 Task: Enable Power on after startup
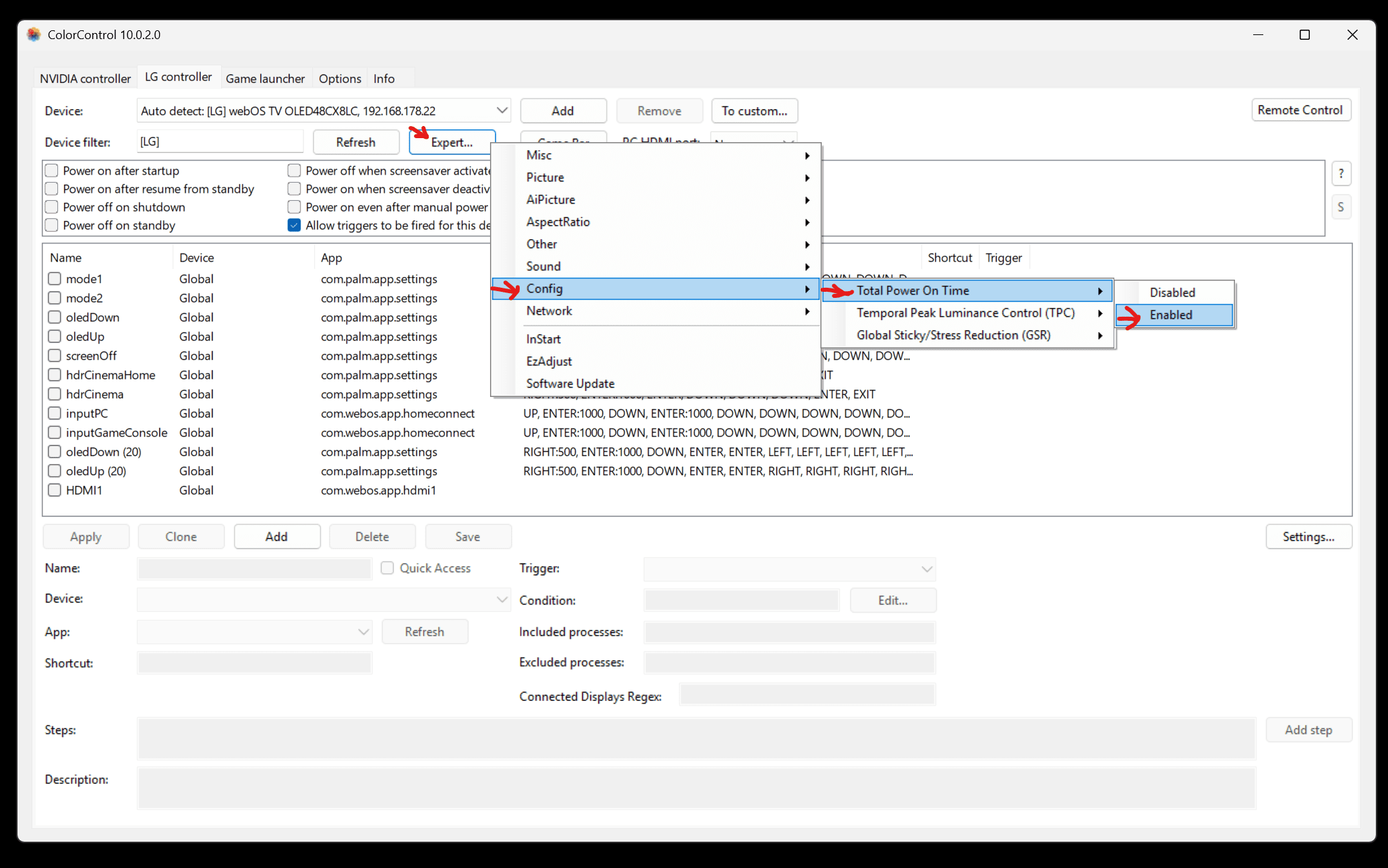pyautogui.click(x=51, y=170)
